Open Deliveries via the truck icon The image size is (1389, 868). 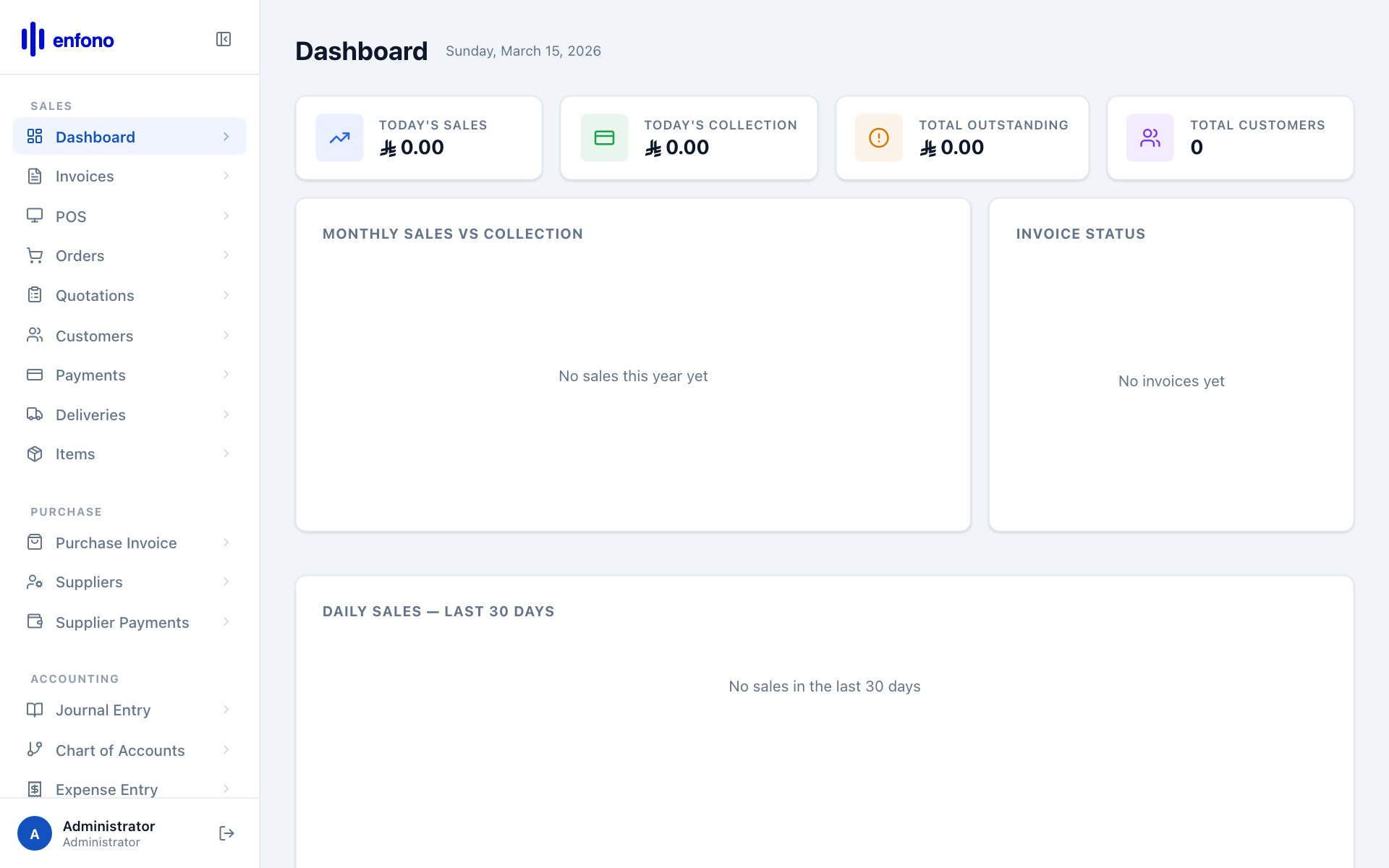(35, 414)
